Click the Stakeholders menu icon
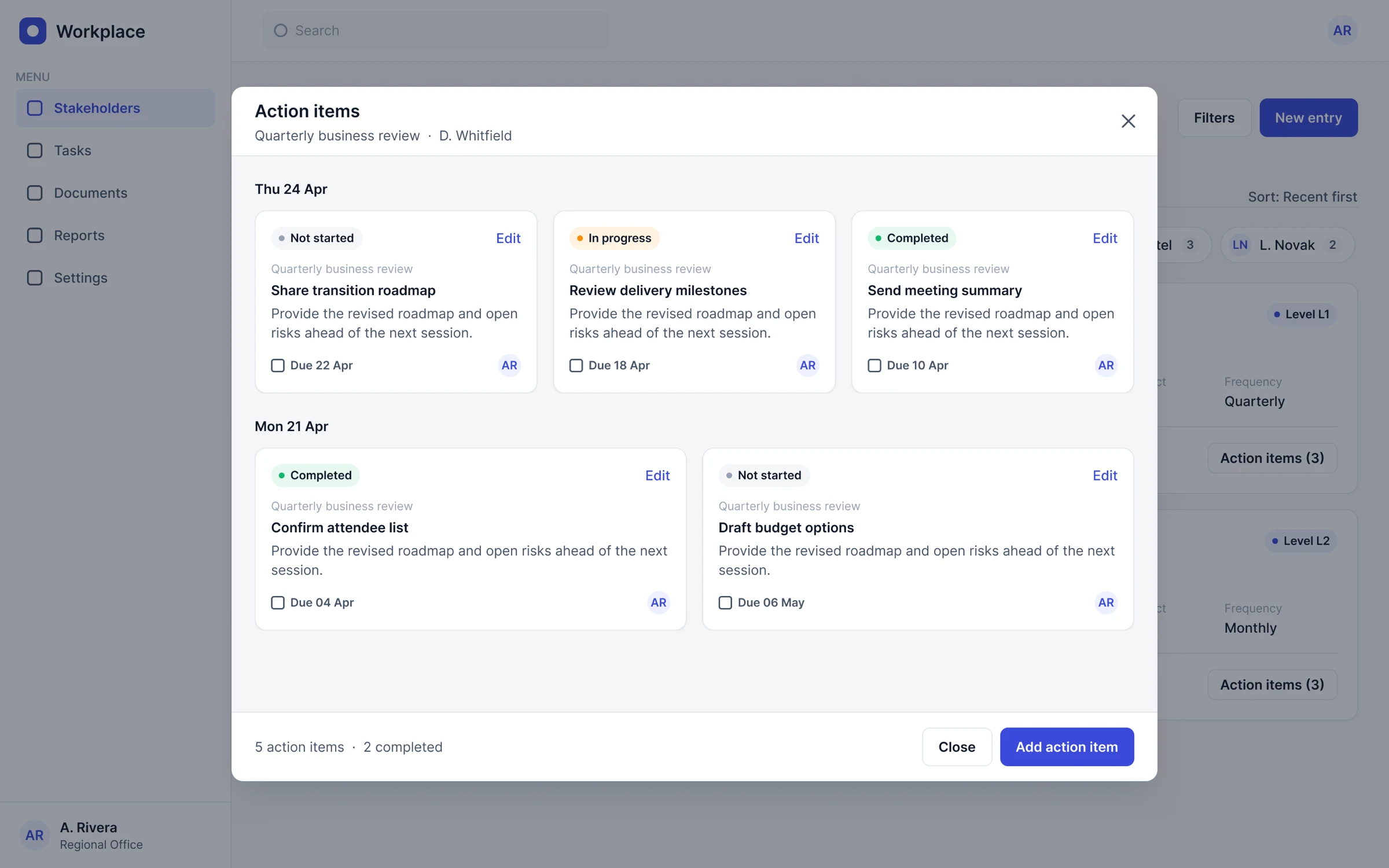Screen dimensions: 1389x868 (35, 108)
